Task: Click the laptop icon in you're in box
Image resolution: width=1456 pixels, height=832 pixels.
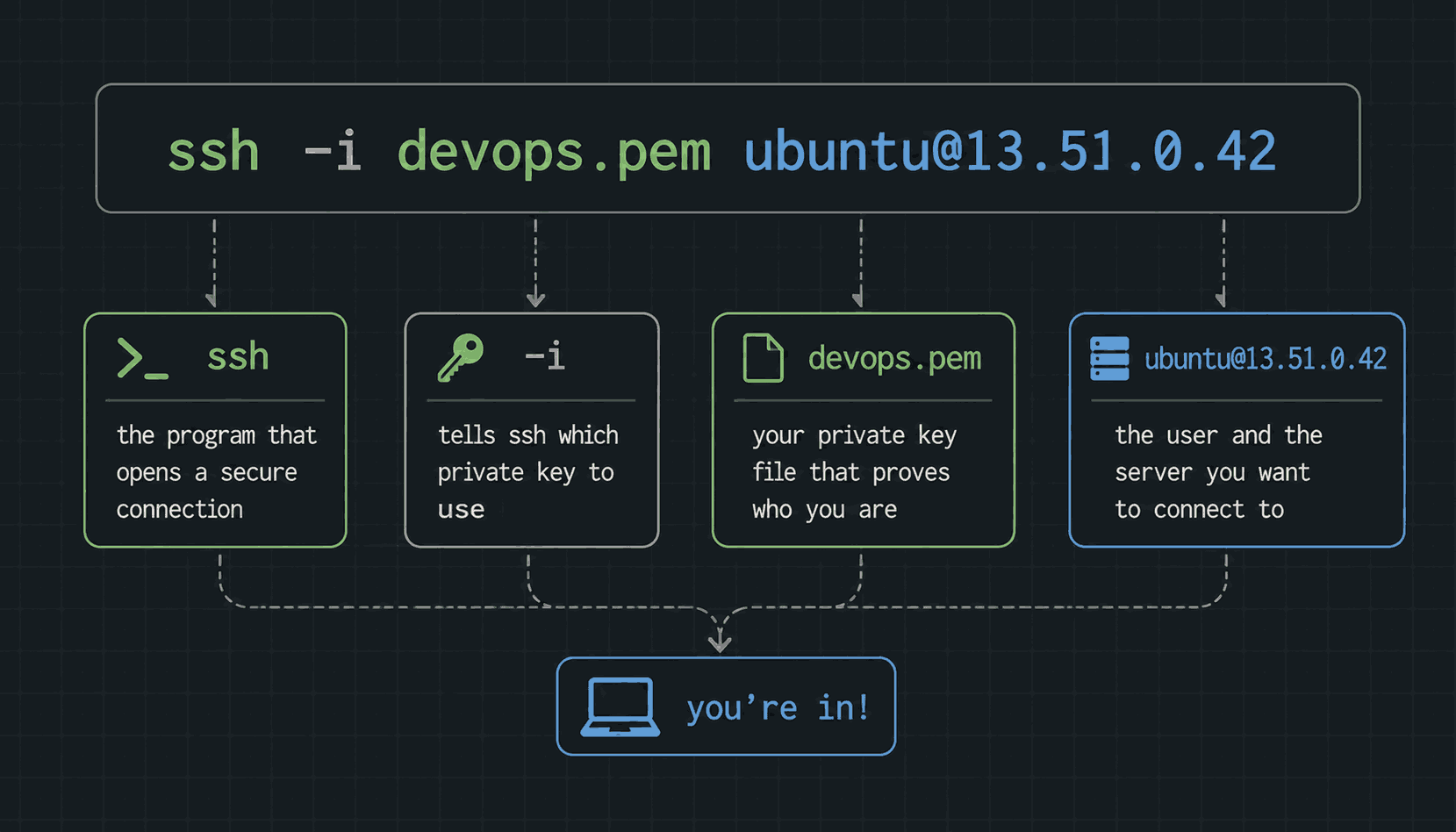Action: 620,707
